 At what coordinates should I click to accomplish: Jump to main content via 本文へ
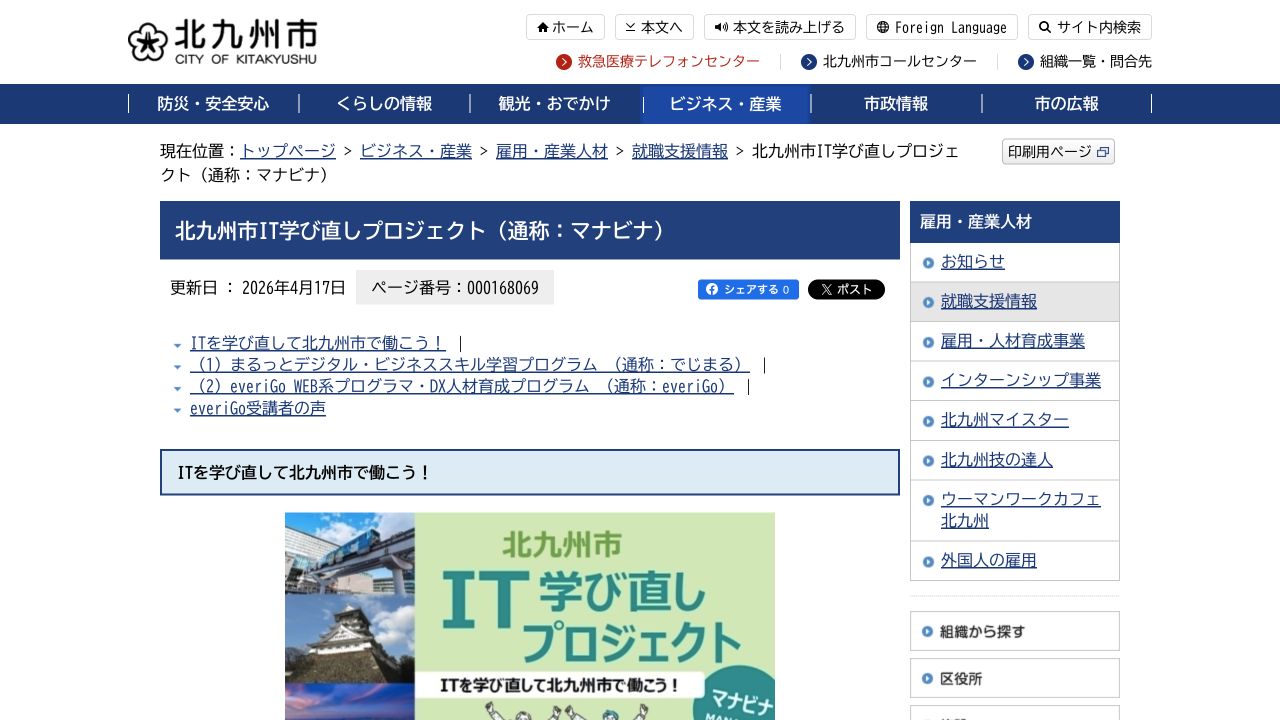tap(654, 27)
